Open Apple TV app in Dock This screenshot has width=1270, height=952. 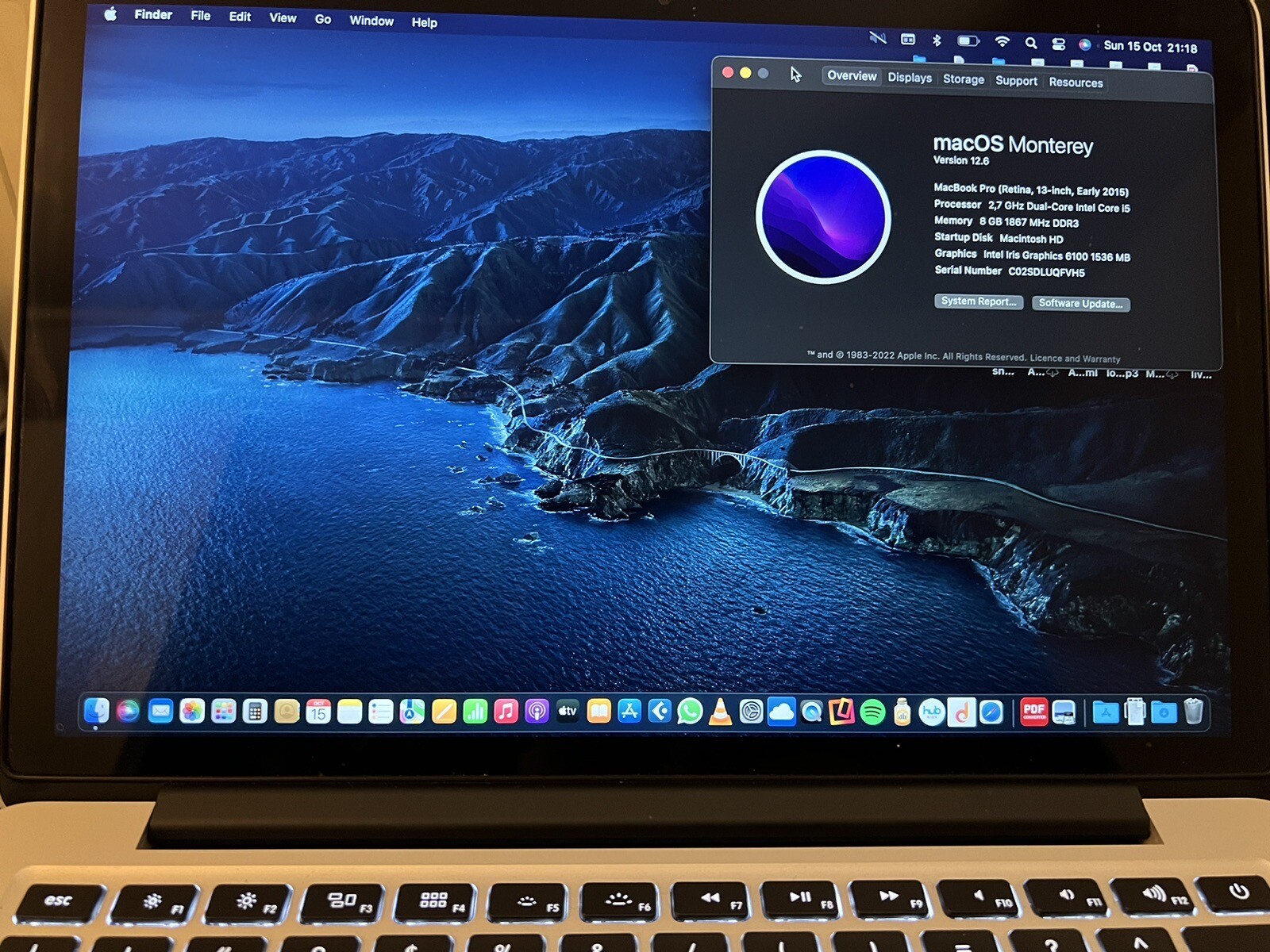click(x=568, y=712)
